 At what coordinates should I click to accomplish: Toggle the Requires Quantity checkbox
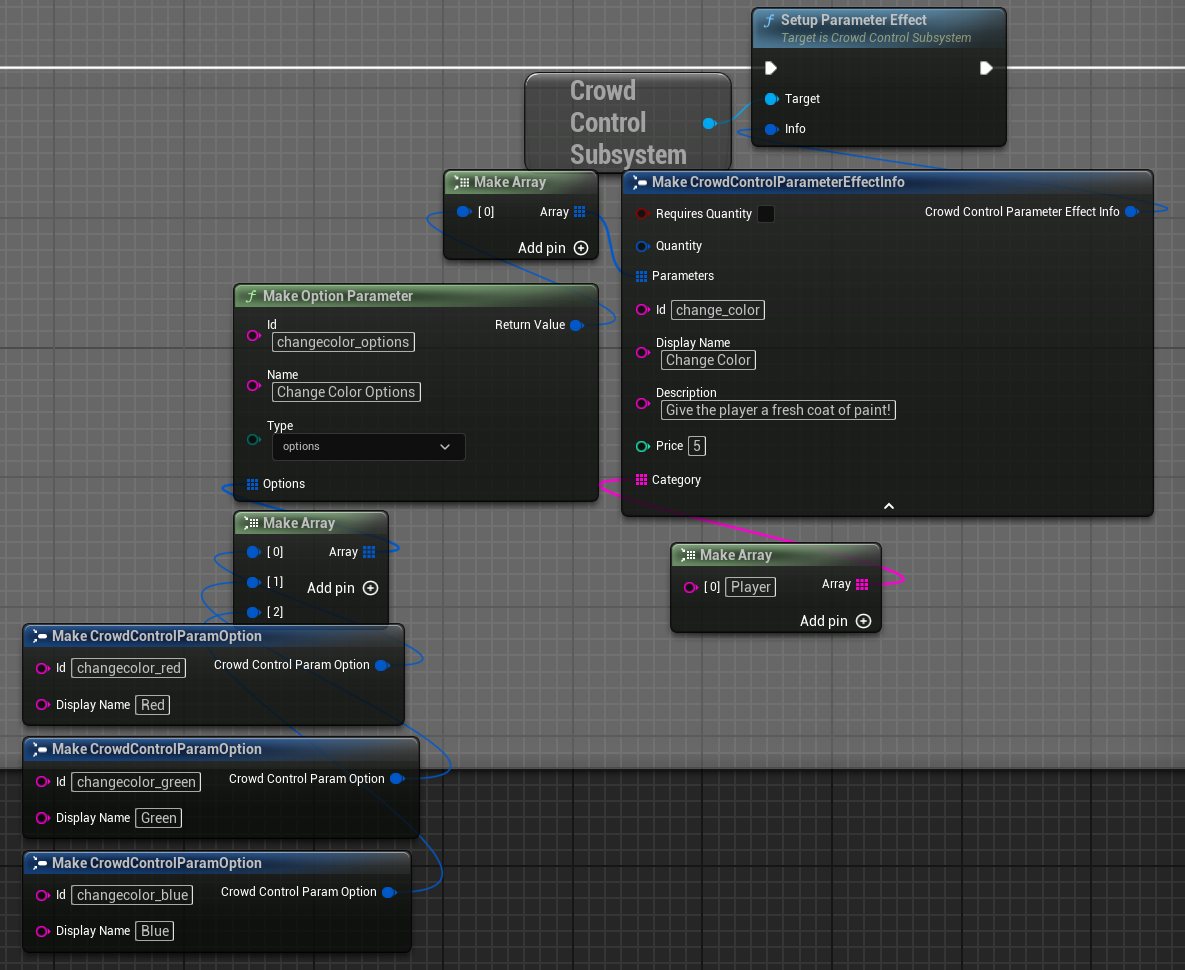766,214
